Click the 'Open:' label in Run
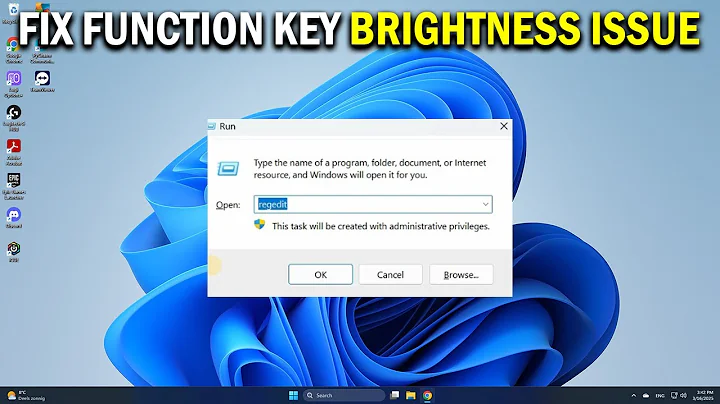Screen dimensions: 720x404 [228, 205]
